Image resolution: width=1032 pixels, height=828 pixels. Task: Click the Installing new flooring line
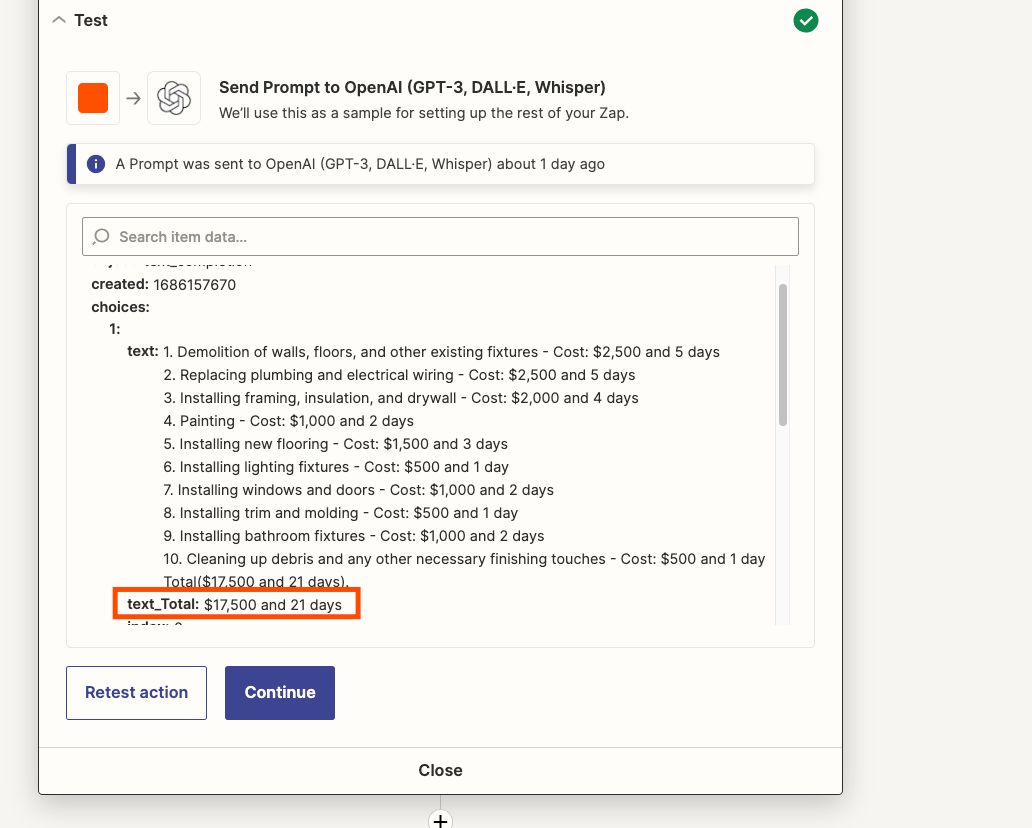coord(336,444)
